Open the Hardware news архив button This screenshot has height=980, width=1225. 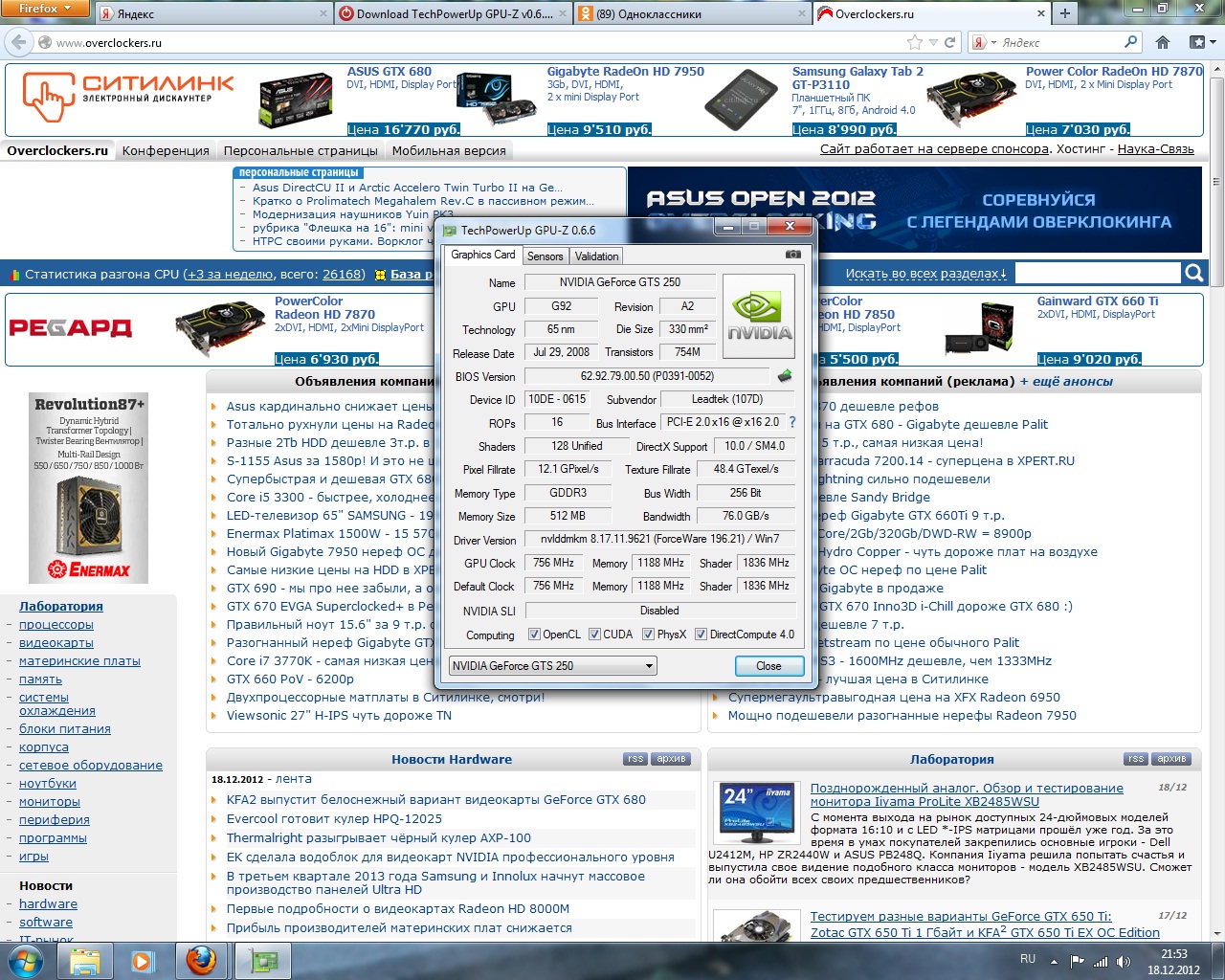tap(671, 759)
